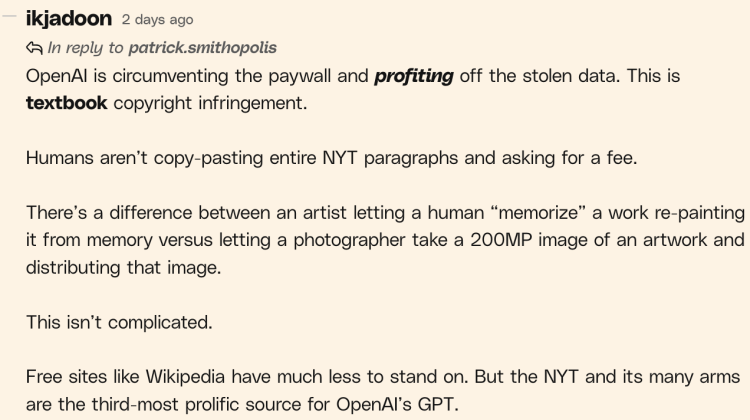Click the reply arrow icon

coord(34,48)
